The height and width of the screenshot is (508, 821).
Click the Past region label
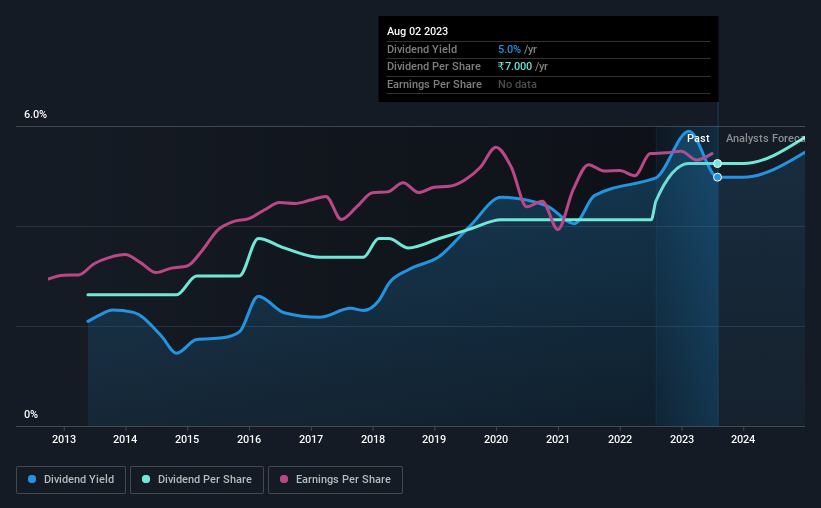coord(698,138)
